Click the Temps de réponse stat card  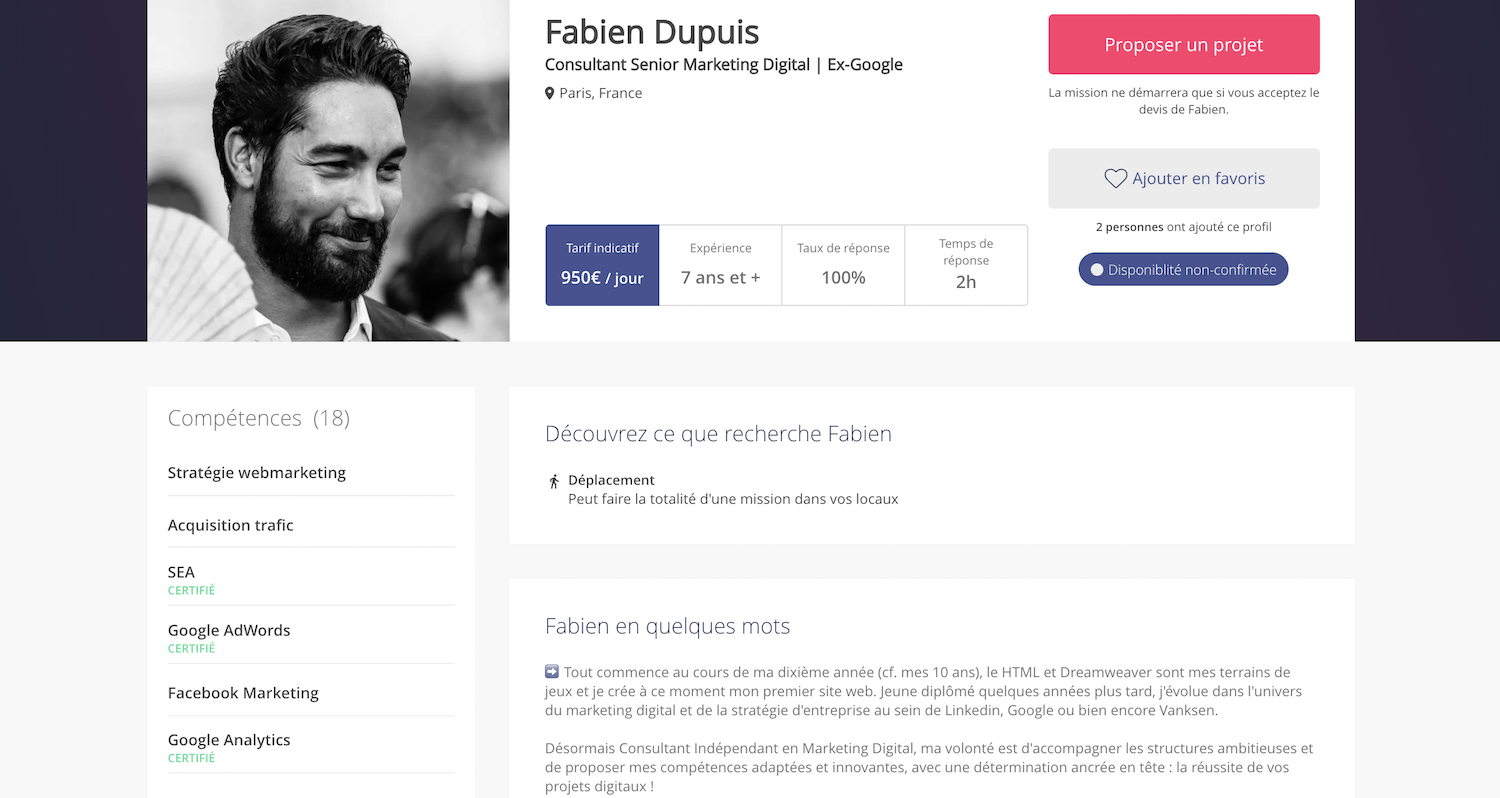(966, 264)
